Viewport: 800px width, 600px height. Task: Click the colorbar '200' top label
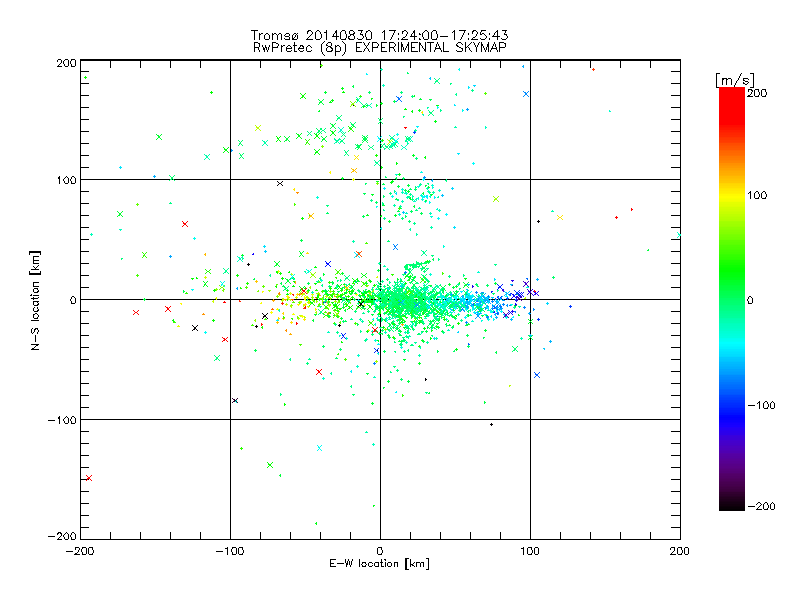pyautogui.click(x=757, y=93)
